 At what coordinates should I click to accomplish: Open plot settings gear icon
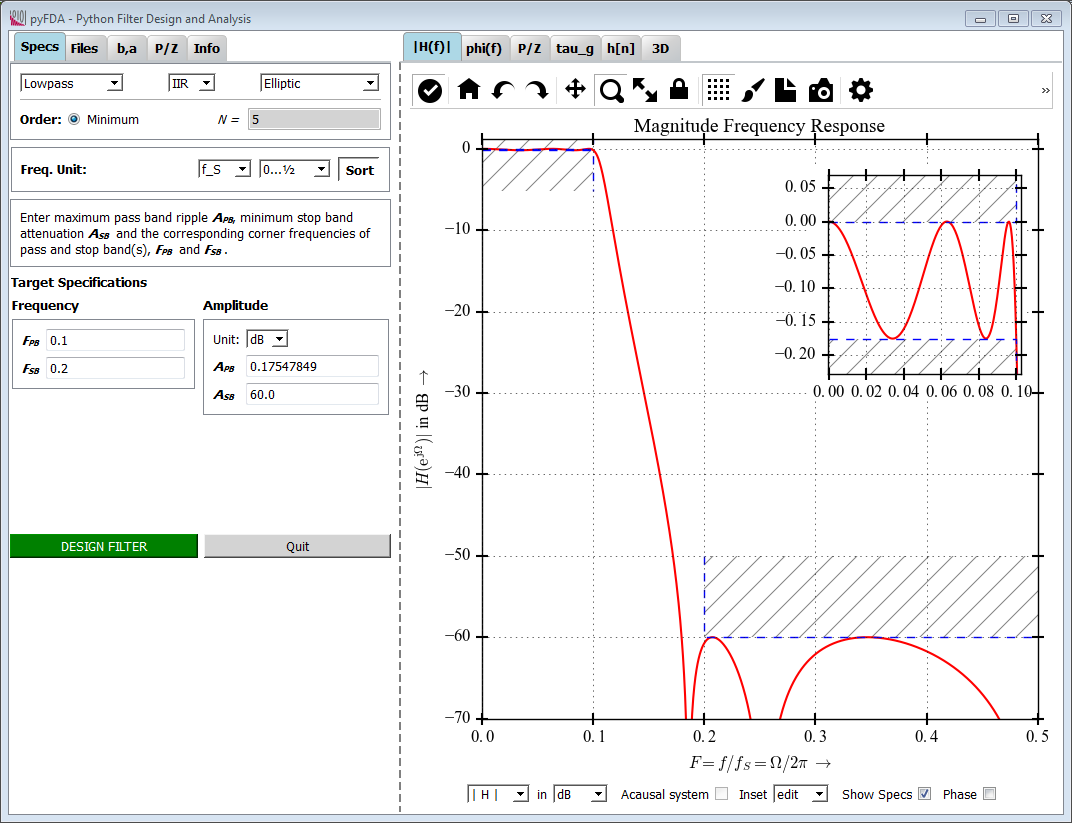point(861,90)
